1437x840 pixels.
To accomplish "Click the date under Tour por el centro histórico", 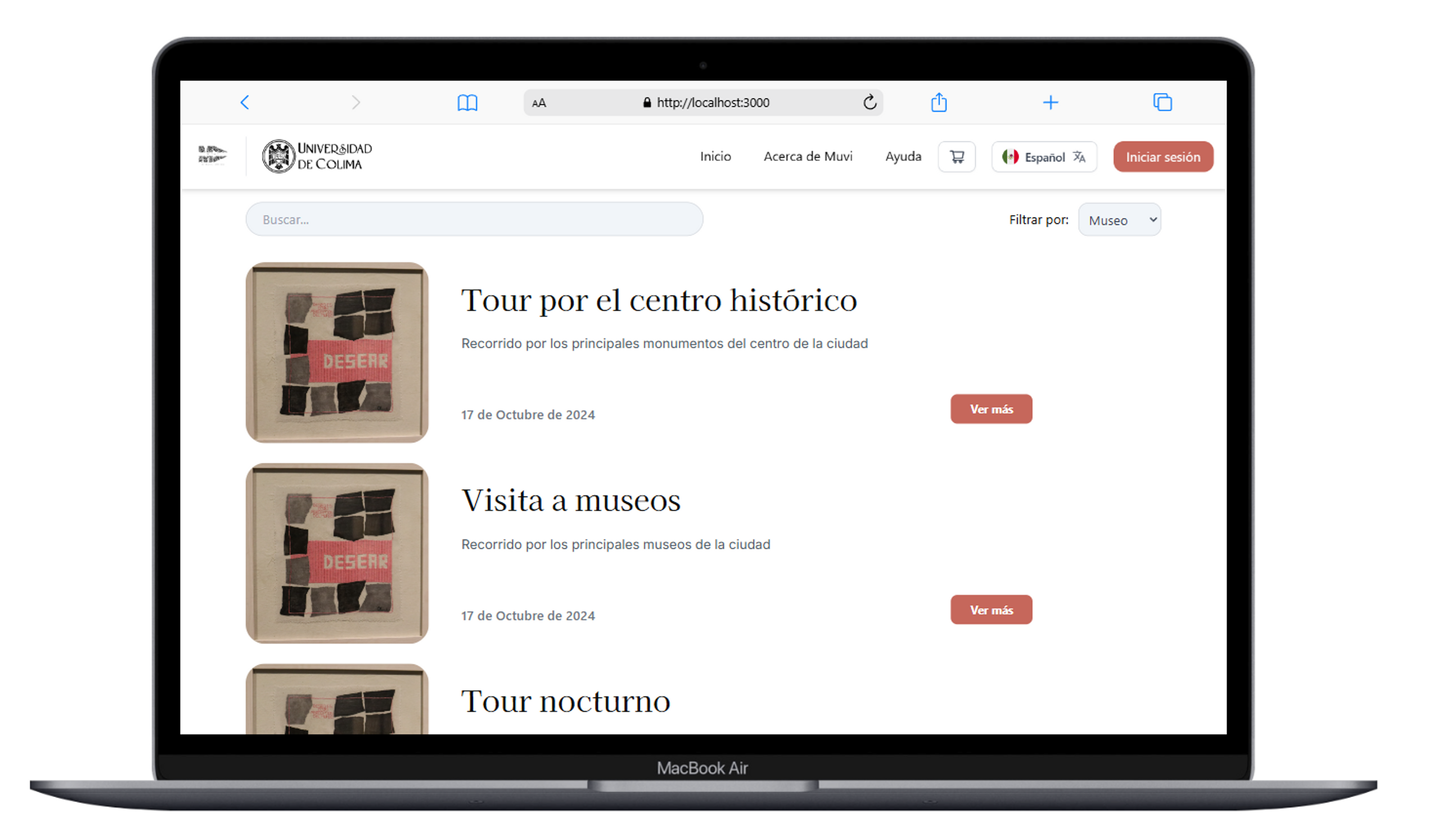I will [x=528, y=415].
